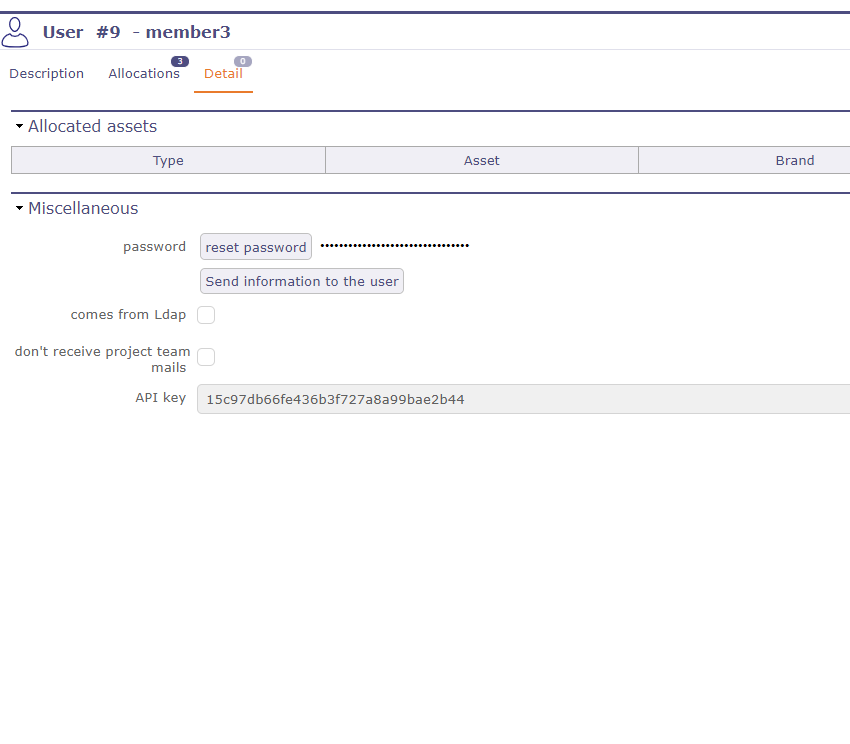Collapse the Miscellaneous section arrow
The height and width of the screenshot is (744, 850).
(x=19, y=209)
